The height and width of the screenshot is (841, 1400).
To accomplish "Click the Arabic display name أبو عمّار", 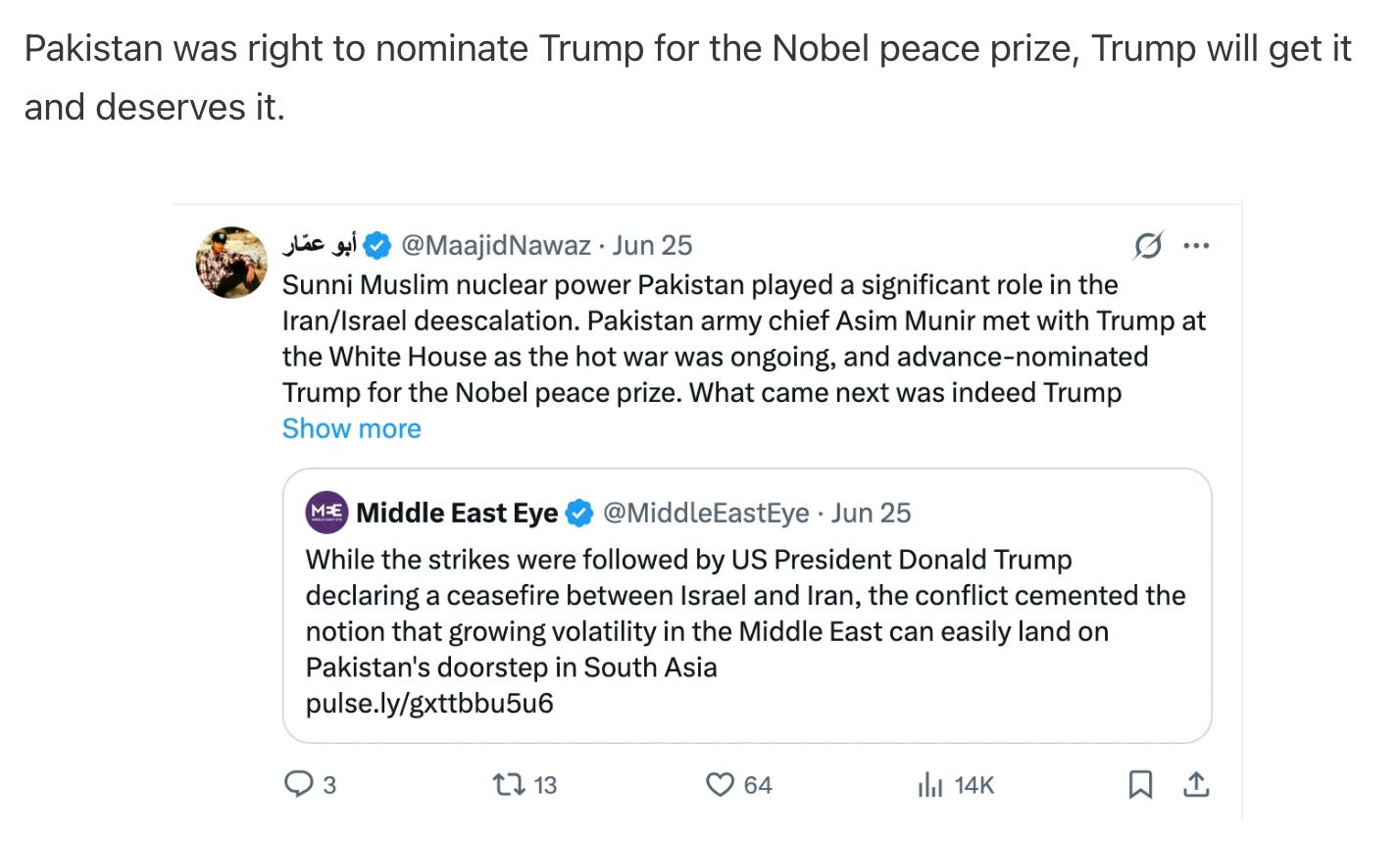I will (320, 245).
